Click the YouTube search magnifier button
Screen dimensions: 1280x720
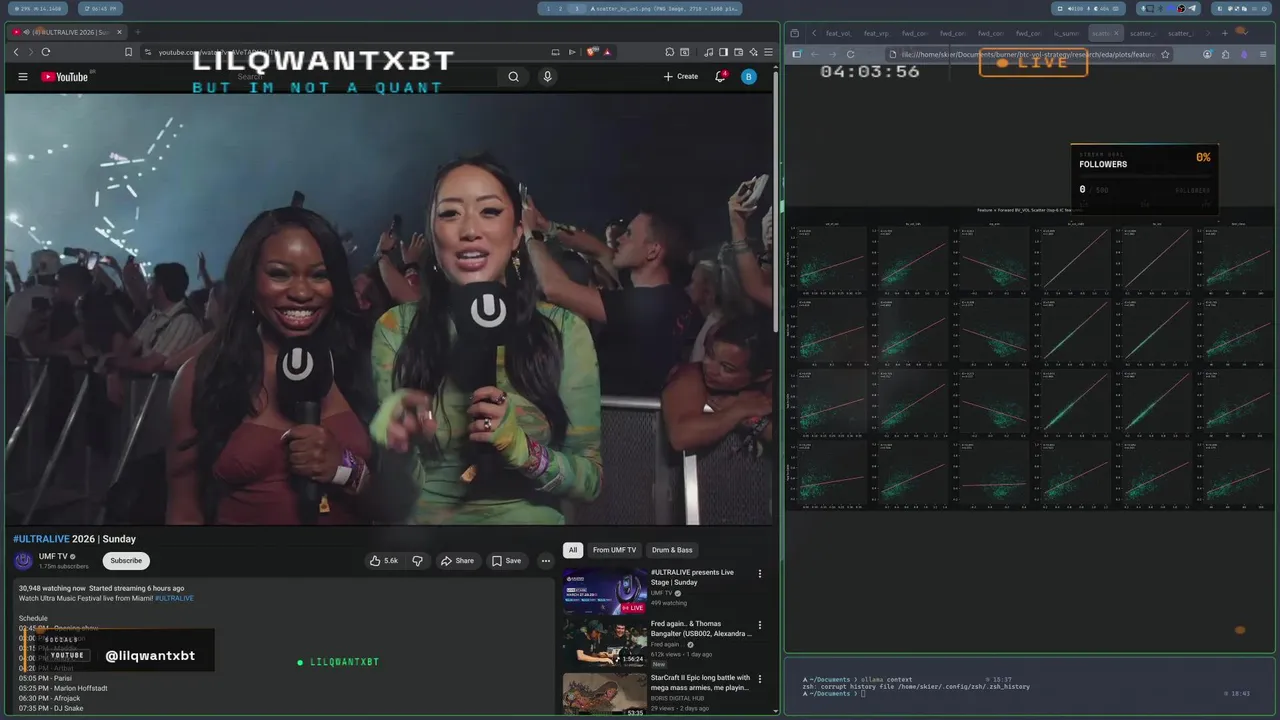[x=513, y=77]
